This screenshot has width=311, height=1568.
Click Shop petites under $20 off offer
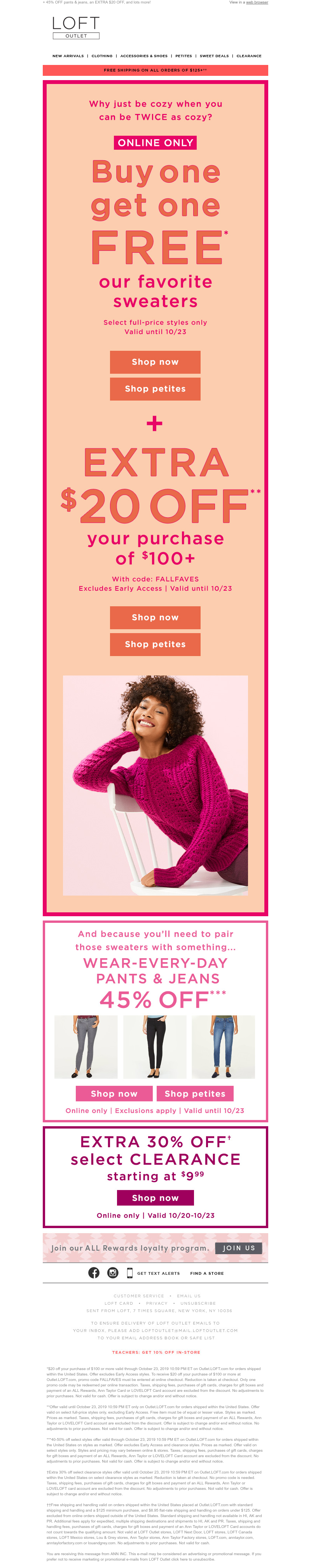[x=155, y=644]
